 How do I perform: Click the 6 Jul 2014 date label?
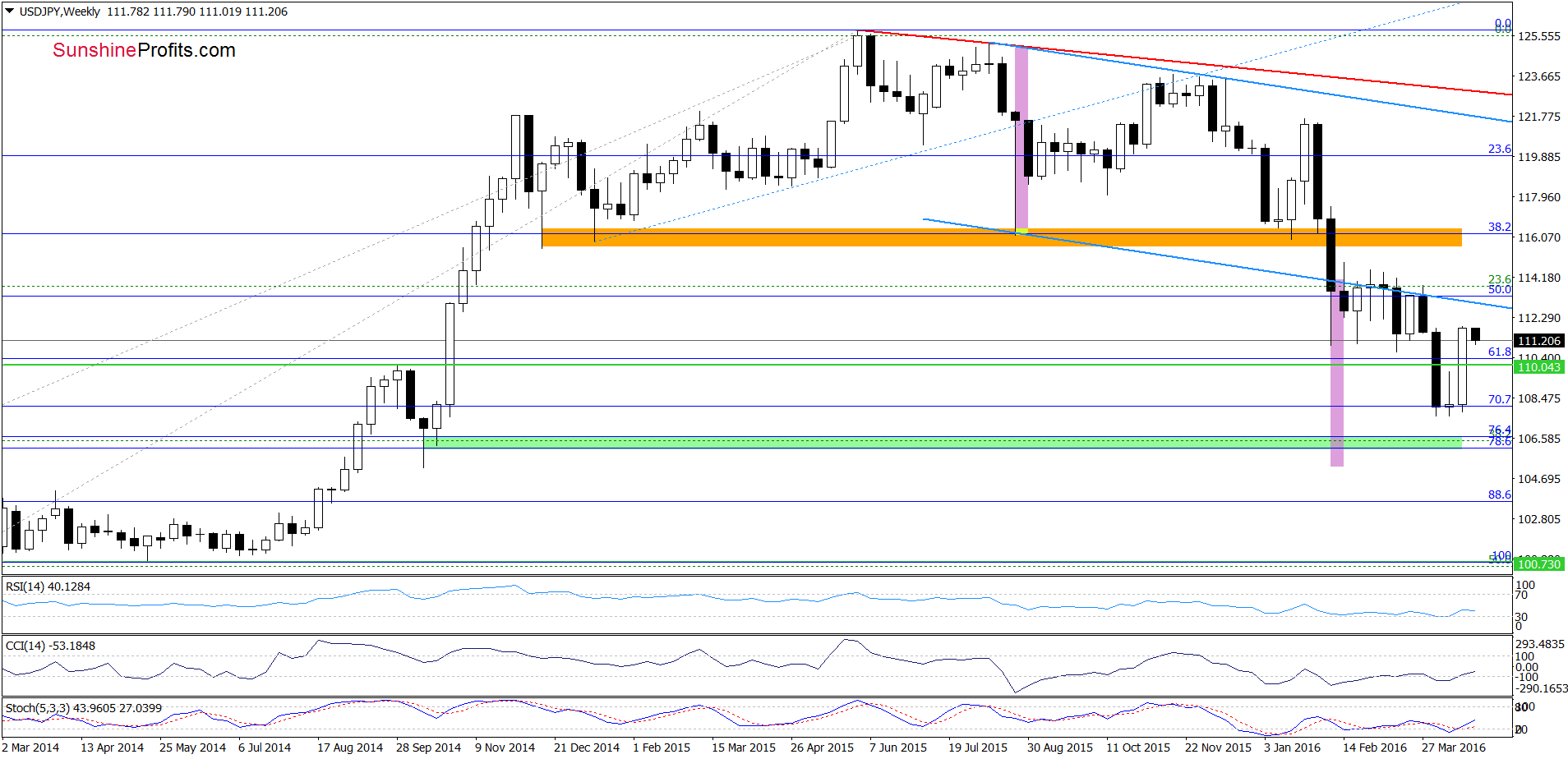point(265,747)
